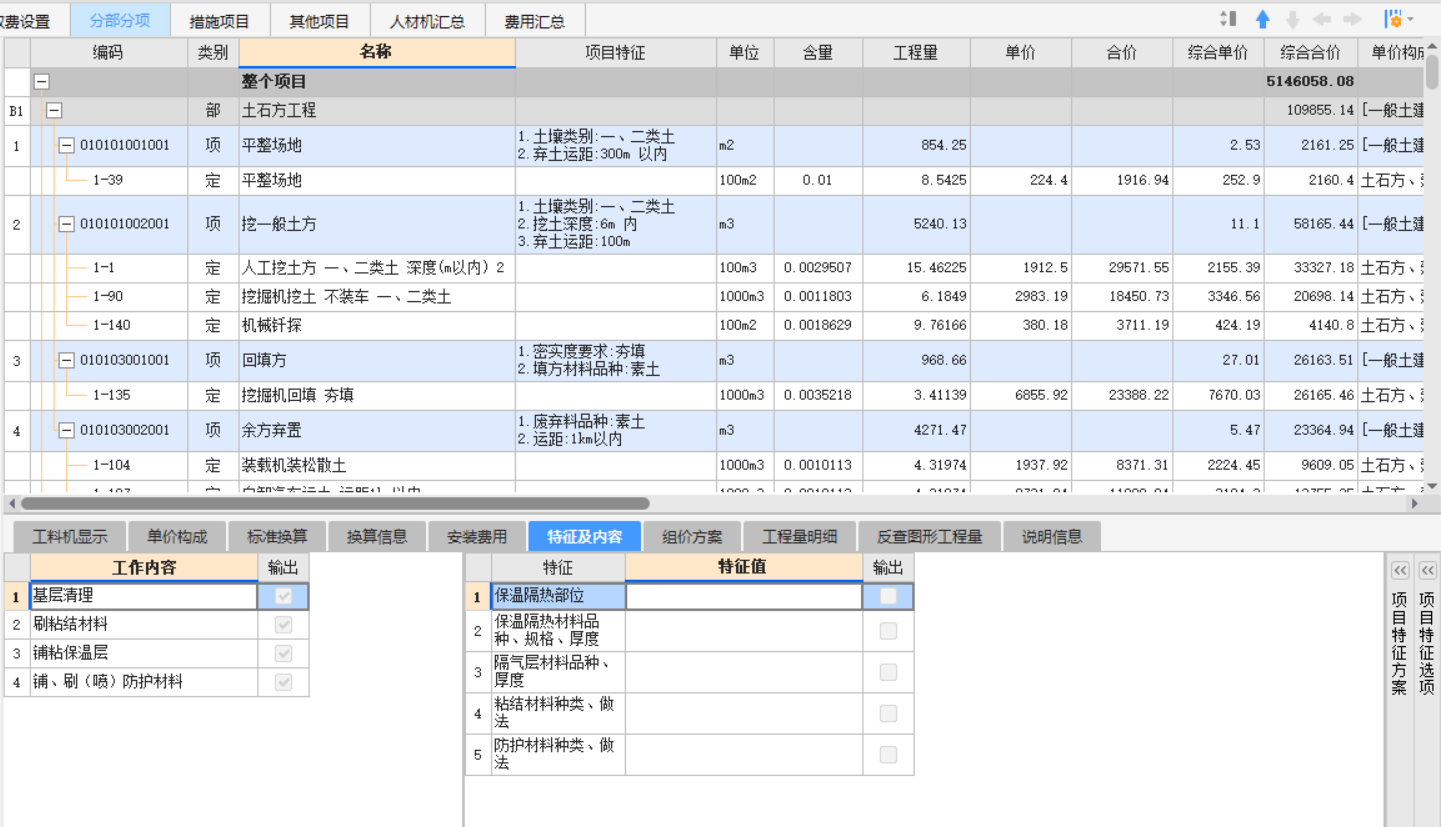1441x827 pixels.
Task: Switch to the 费用汇总 tab
Action: click(535, 20)
